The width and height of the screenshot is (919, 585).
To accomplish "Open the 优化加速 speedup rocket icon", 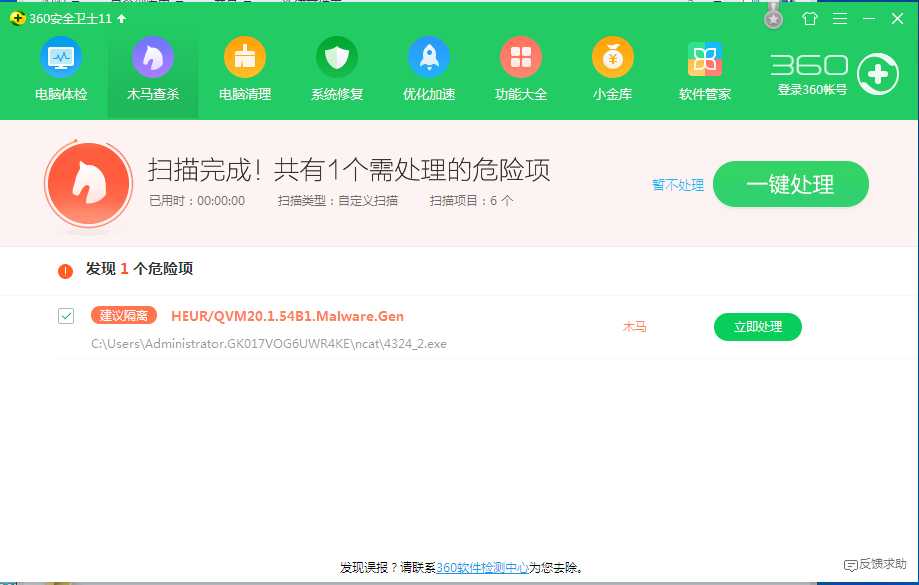I will pos(429,68).
